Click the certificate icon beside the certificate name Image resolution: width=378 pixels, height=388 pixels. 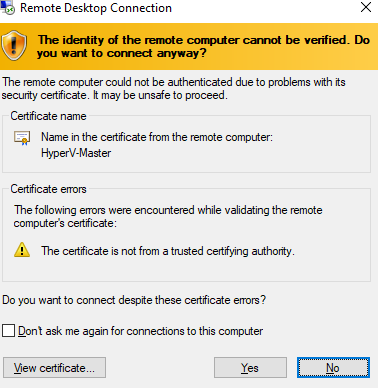(x=22, y=138)
